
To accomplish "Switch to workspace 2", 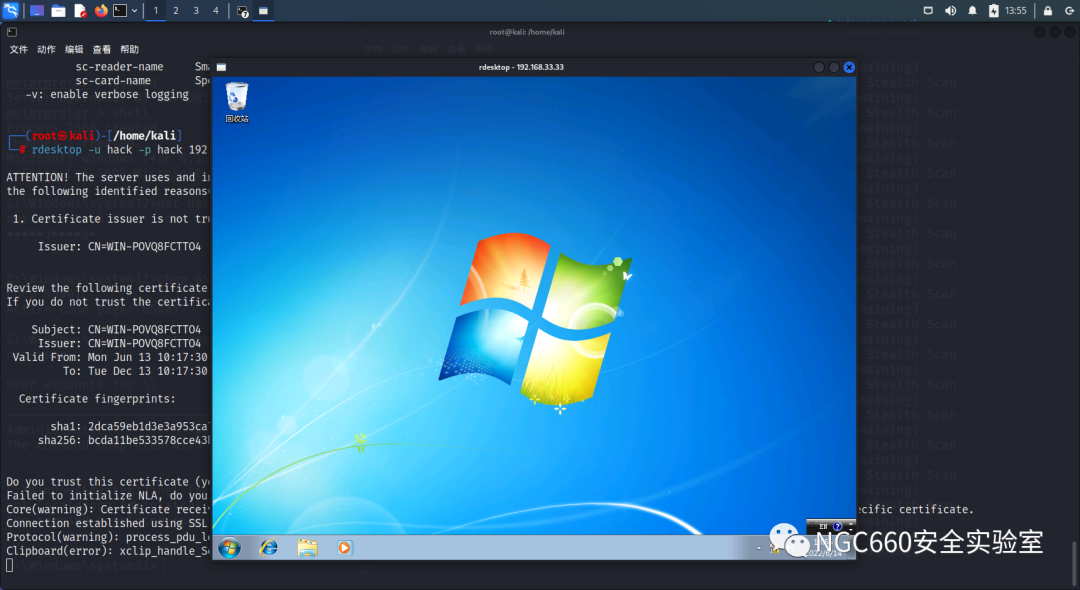I will click(176, 10).
